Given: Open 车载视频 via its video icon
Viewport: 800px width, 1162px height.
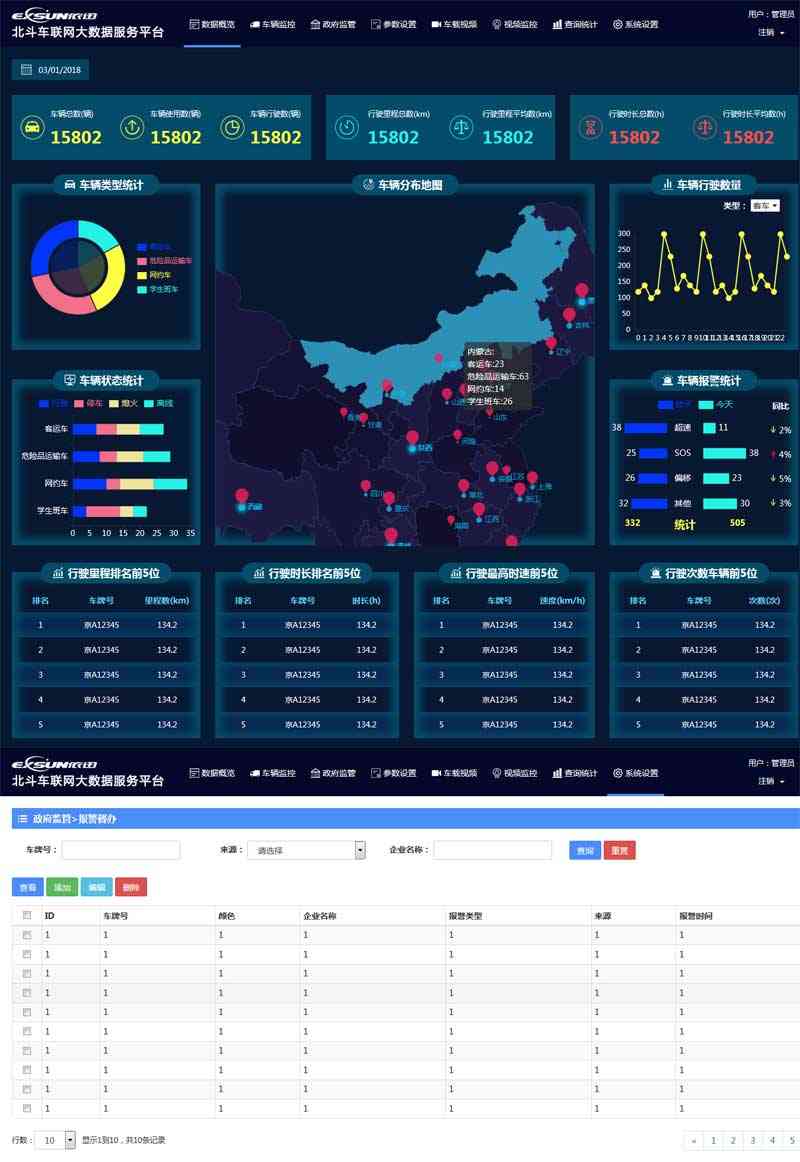Looking at the screenshot, I should coord(434,22).
